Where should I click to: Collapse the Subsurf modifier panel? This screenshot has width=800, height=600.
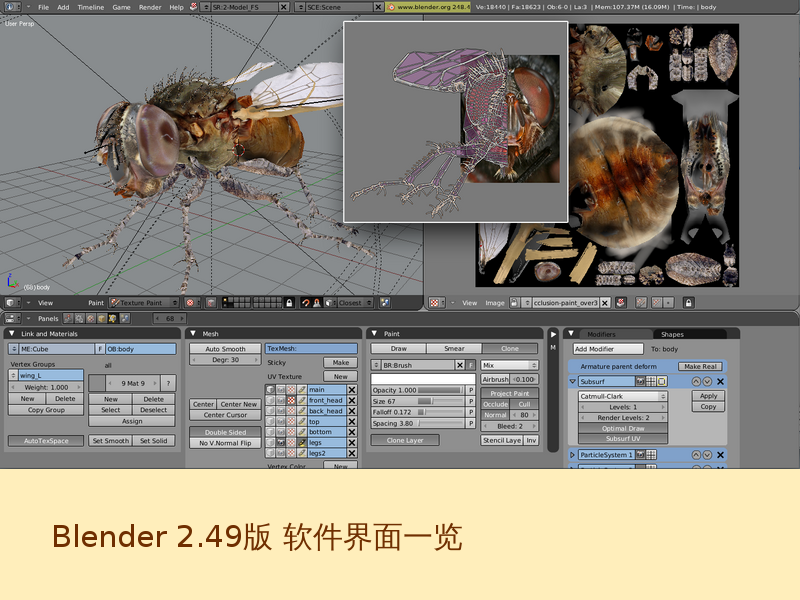(x=573, y=382)
